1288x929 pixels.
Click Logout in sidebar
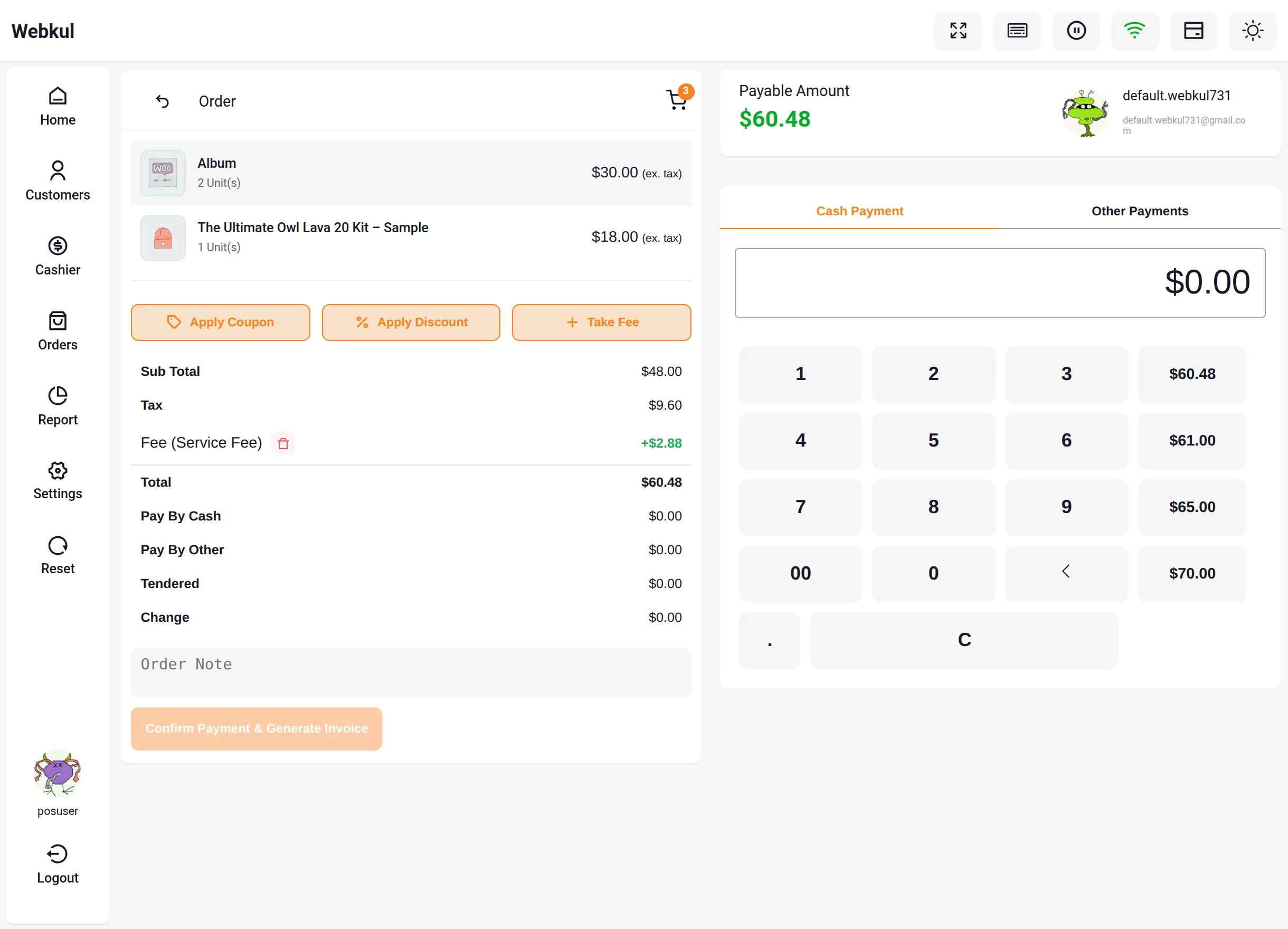58,864
